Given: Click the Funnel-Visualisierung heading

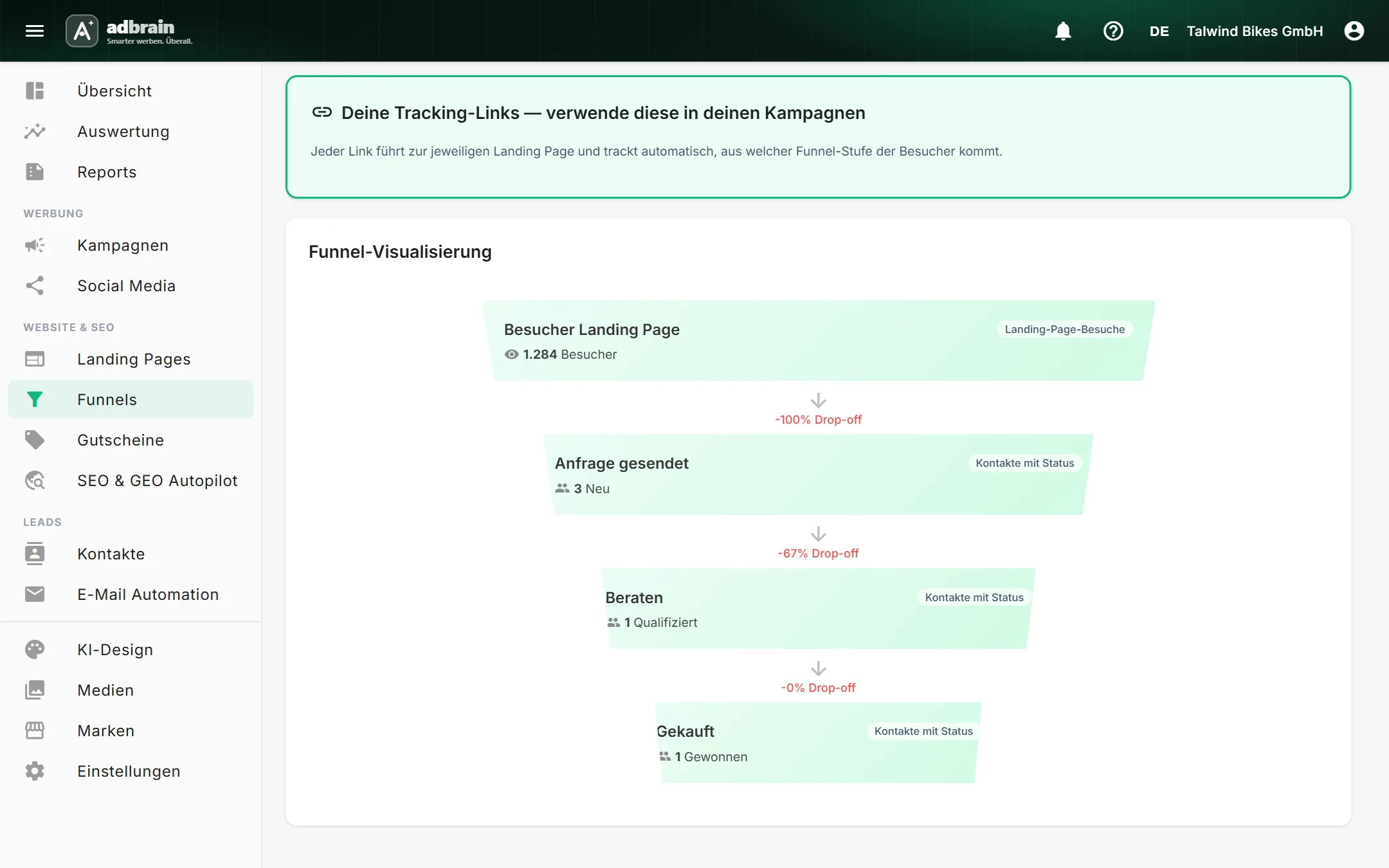Looking at the screenshot, I should [x=400, y=251].
